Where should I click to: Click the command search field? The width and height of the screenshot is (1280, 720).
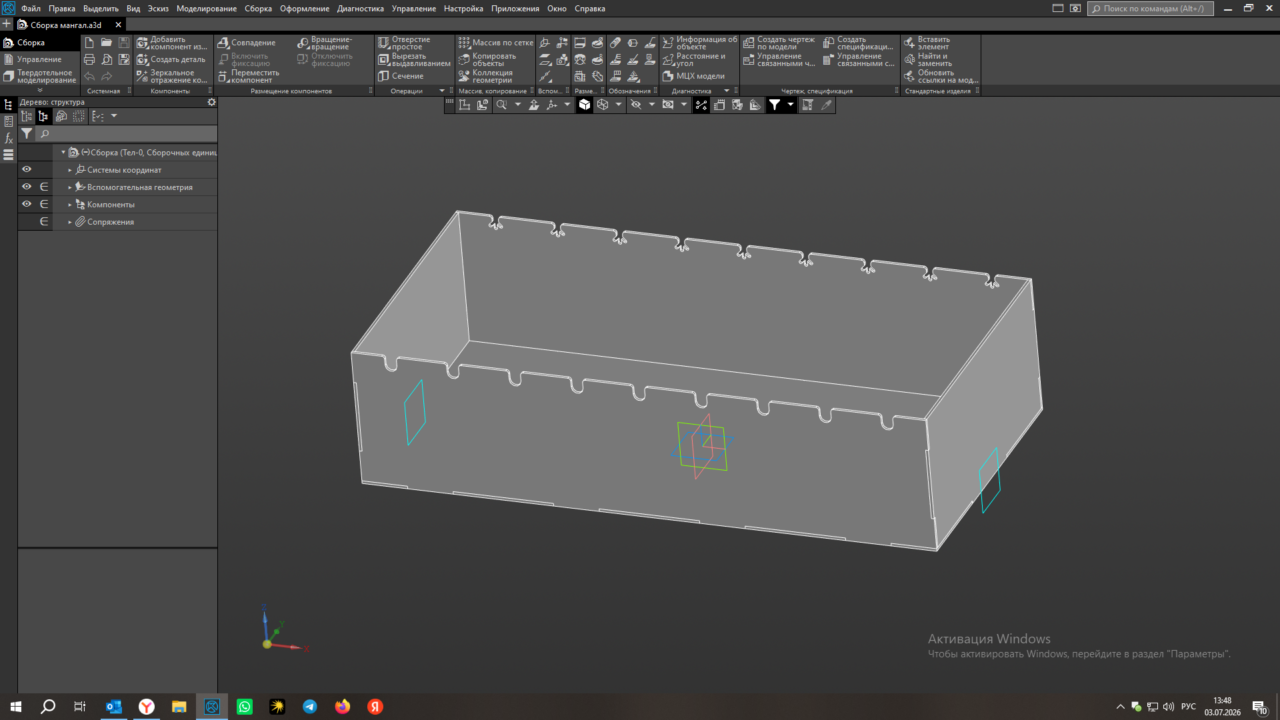pos(1150,8)
